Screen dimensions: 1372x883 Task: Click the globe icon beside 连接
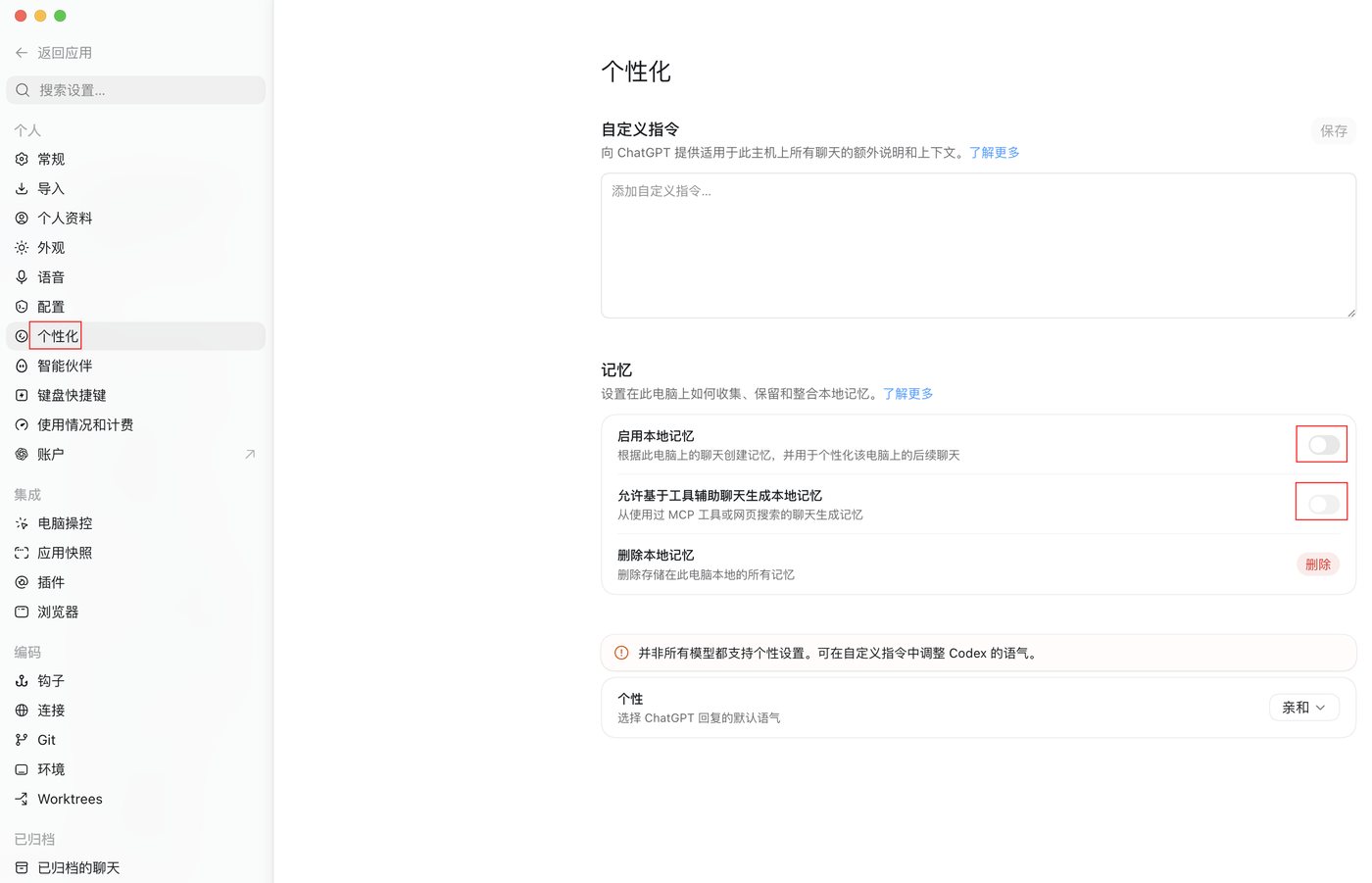pyautogui.click(x=22, y=711)
